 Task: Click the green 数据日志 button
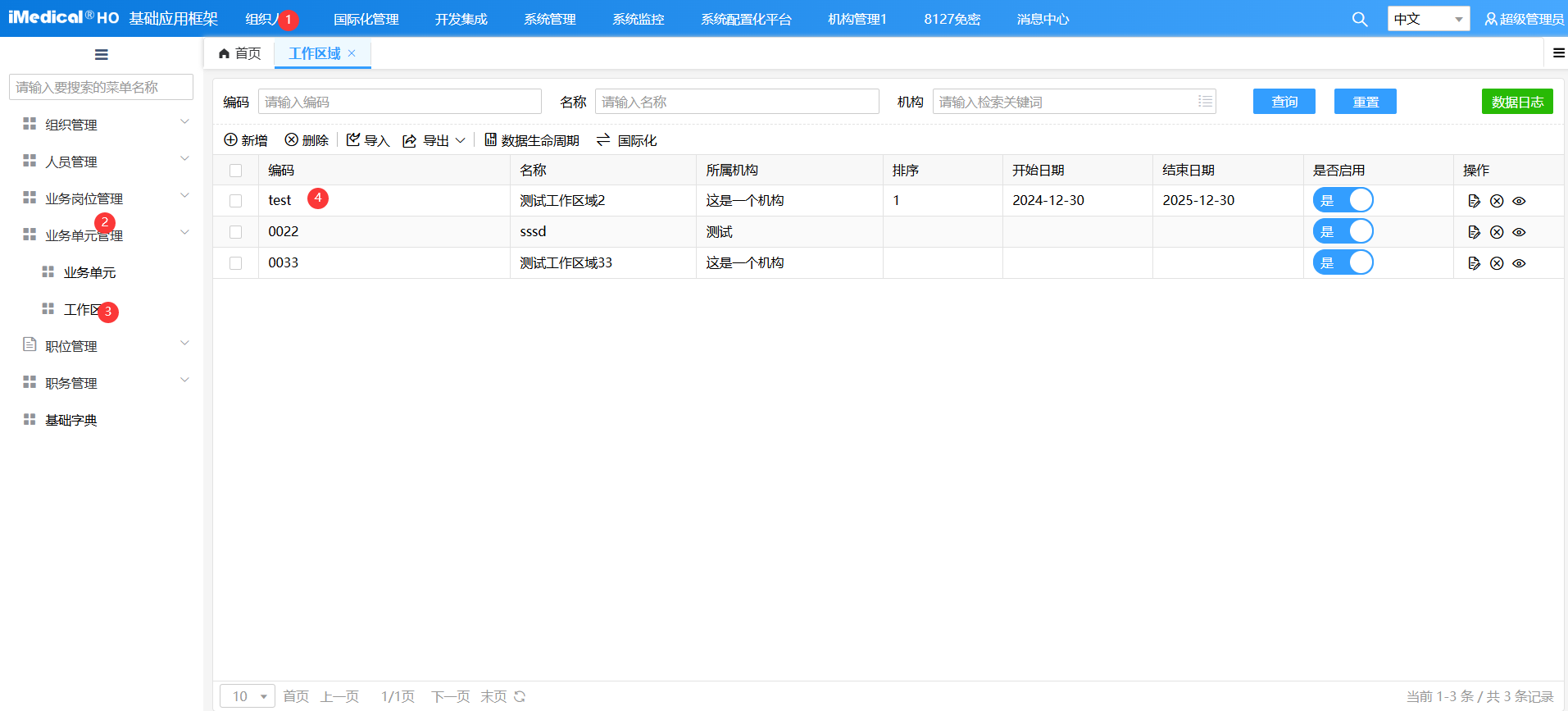[x=1516, y=102]
